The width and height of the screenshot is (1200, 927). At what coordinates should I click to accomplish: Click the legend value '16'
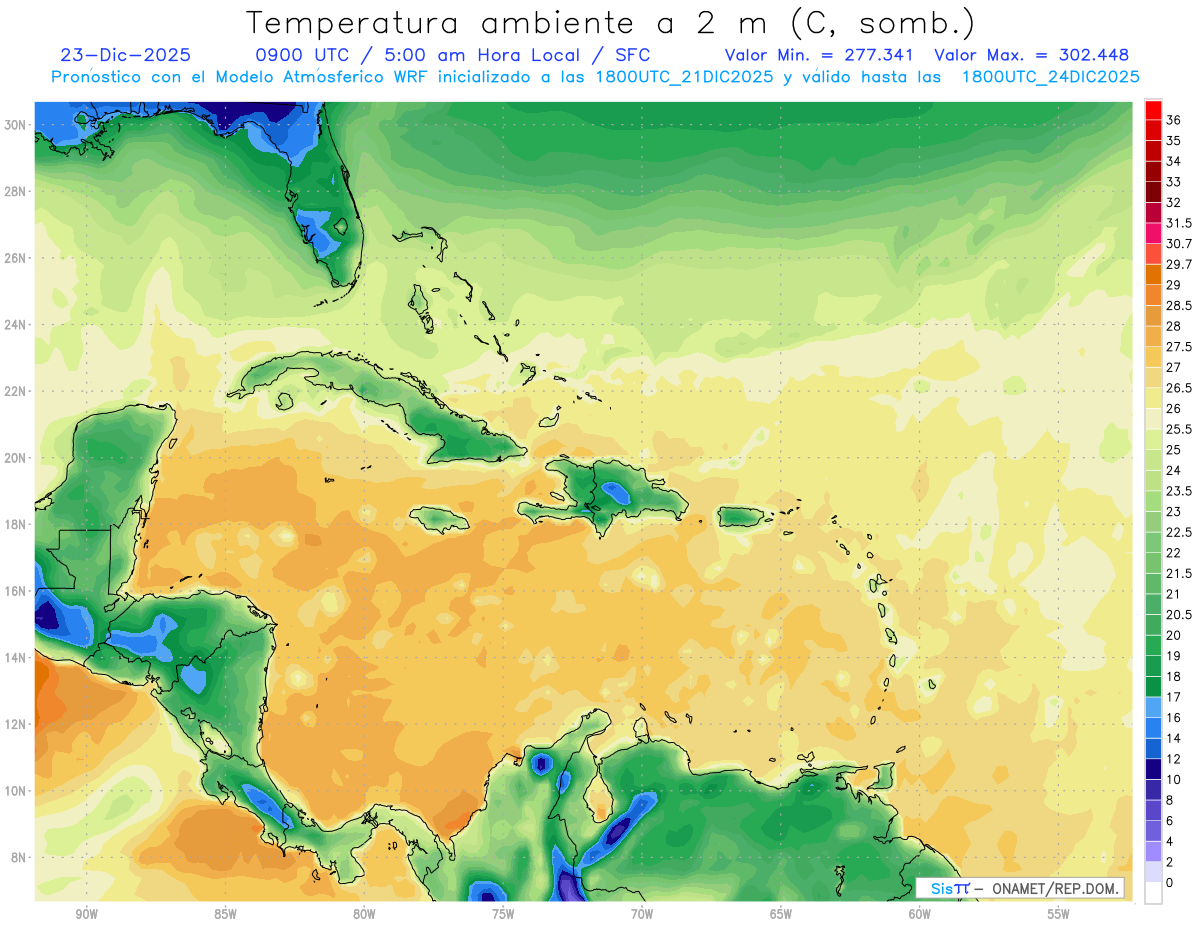point(1174,717)
